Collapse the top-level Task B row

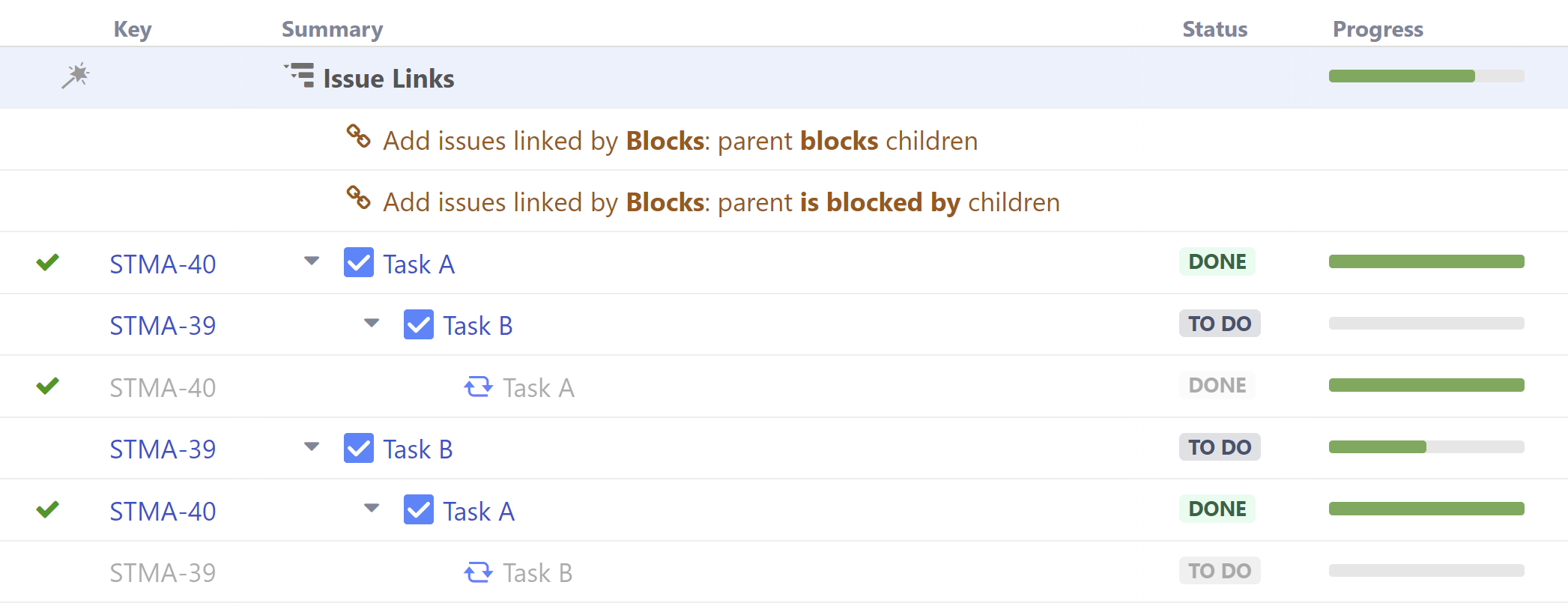312,447
